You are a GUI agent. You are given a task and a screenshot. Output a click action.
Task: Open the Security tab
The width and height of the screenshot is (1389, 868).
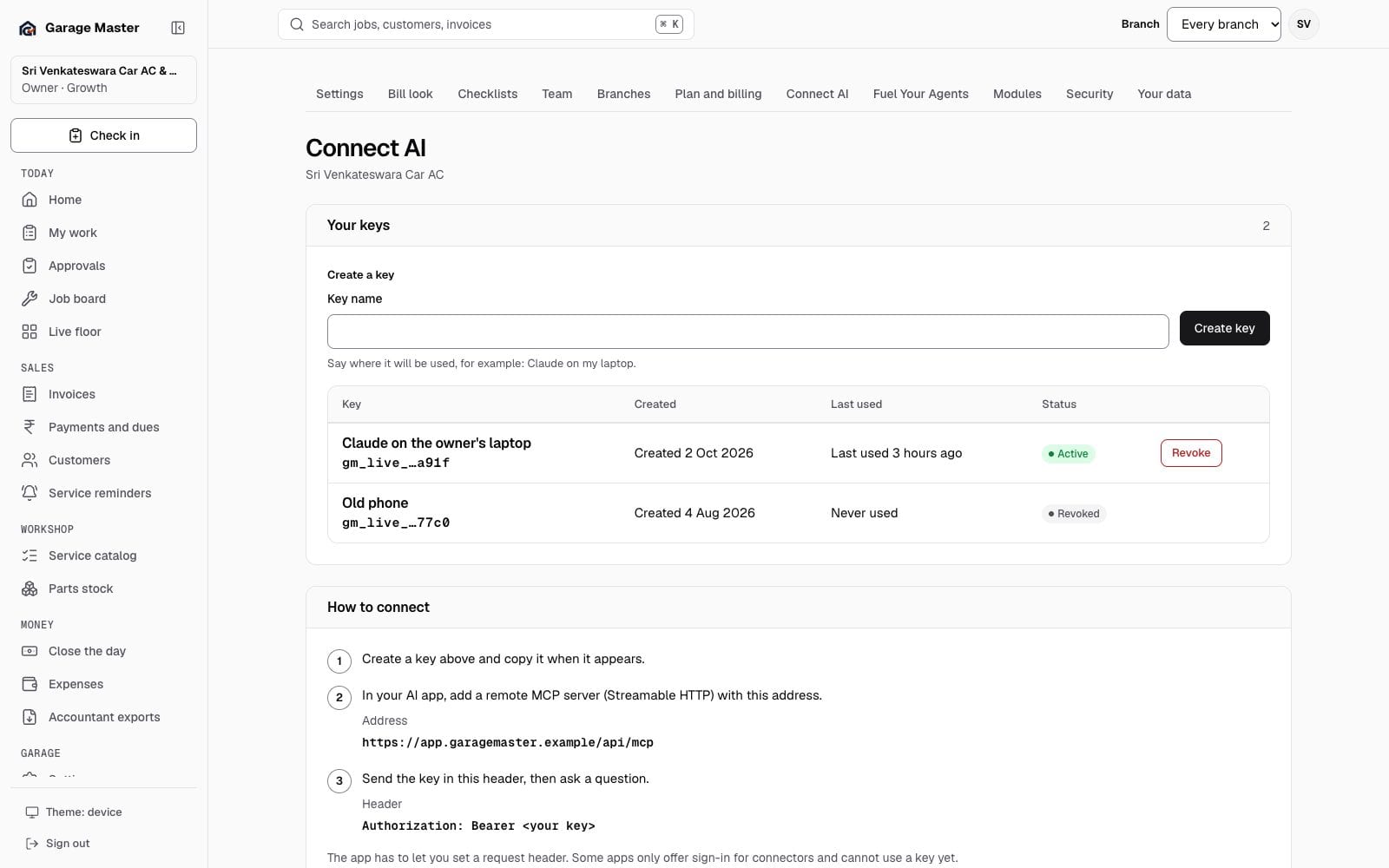1089,94
